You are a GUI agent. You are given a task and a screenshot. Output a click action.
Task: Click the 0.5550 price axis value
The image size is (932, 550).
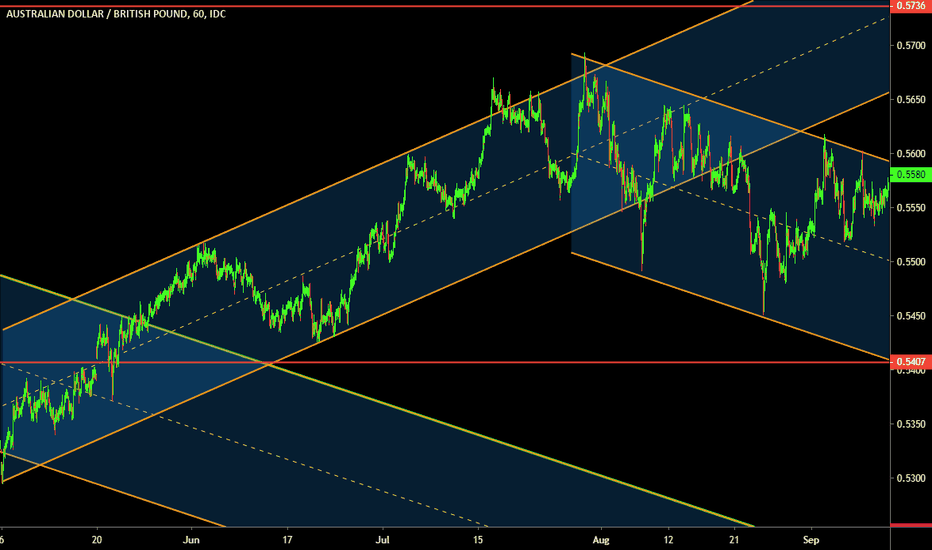pyautogui.click(x=911, y=208)
